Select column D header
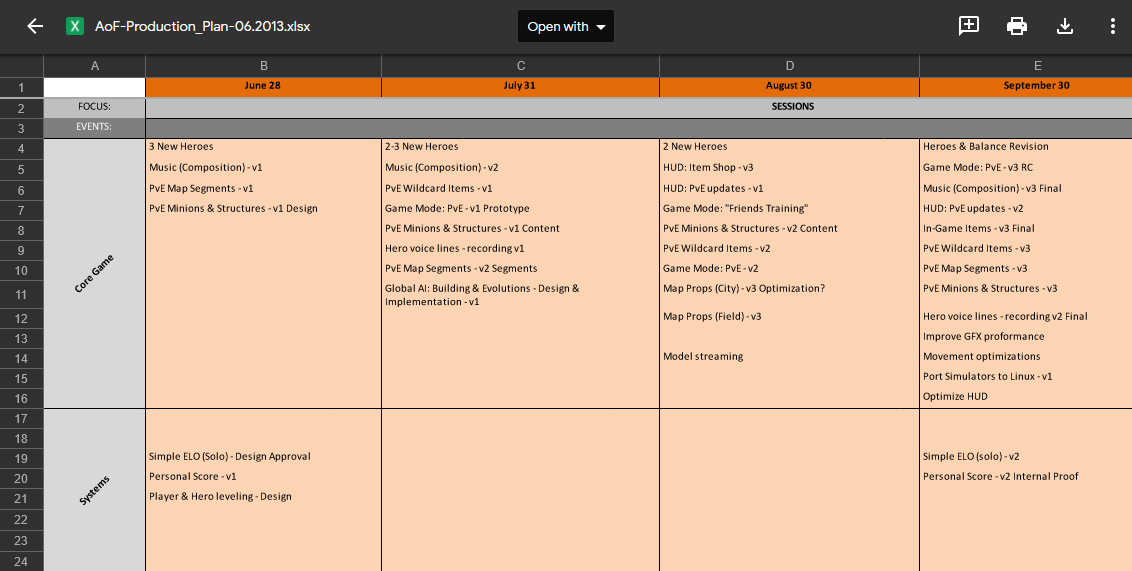 tap(789, 66)
